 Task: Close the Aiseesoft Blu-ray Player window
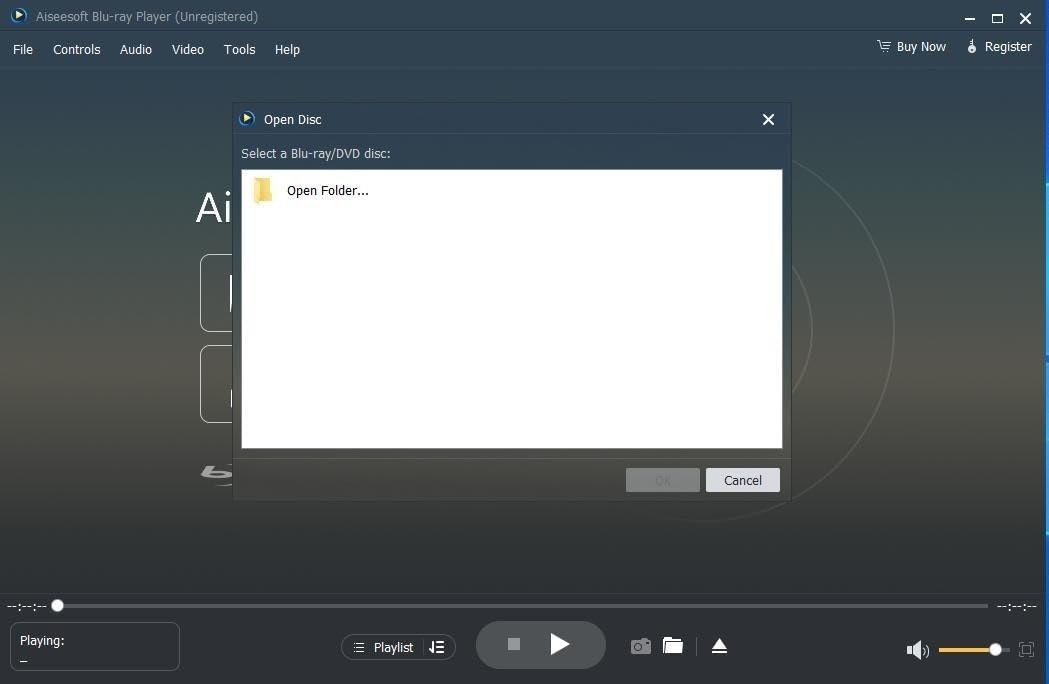[x=1026, y=19]
